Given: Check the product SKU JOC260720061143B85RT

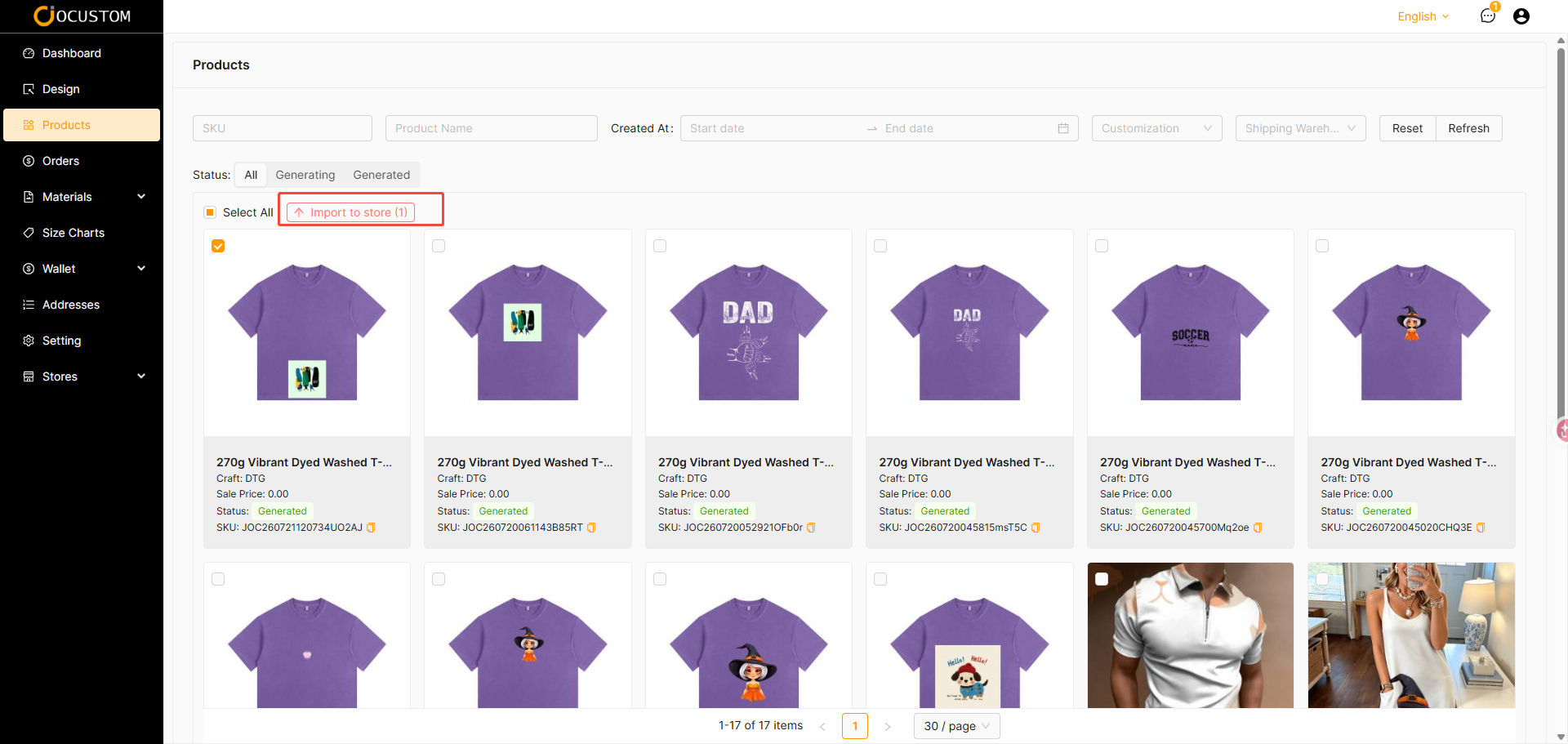Looking at the screenshot, I should point(439,246).
